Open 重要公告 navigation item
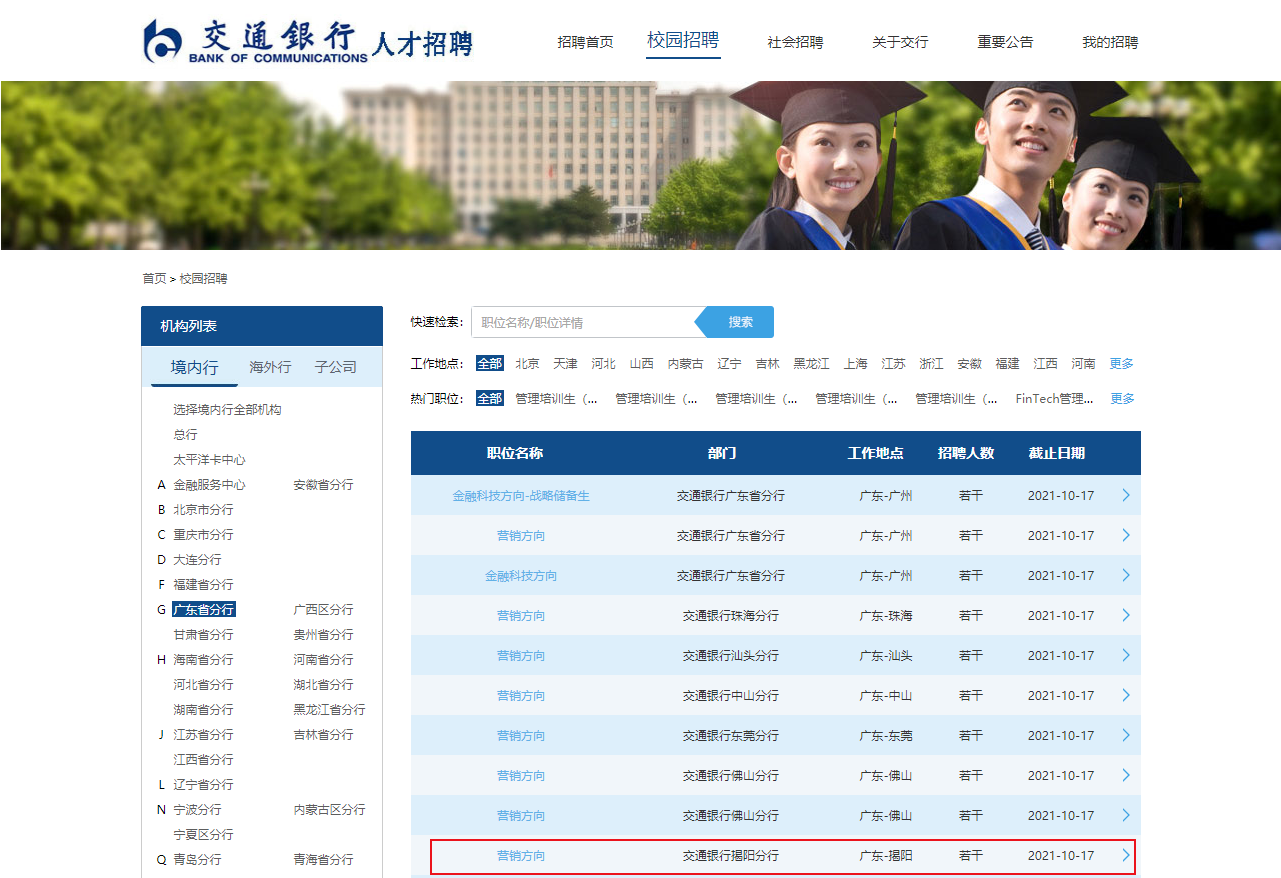 1005,42
